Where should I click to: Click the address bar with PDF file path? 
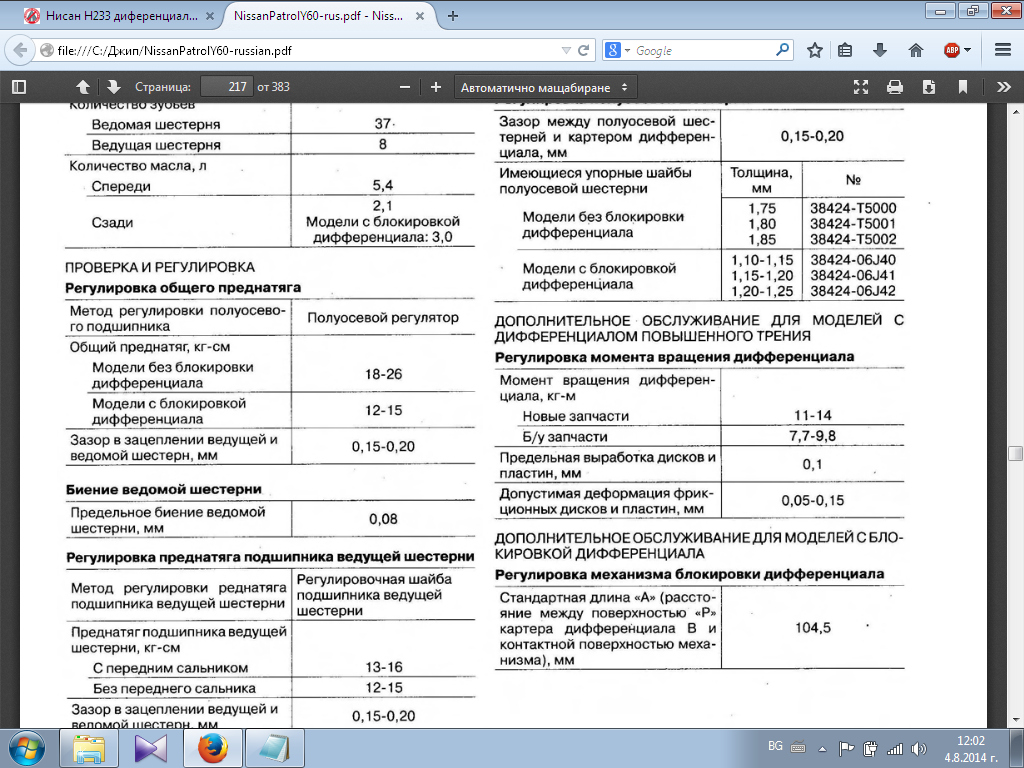click(300, 50)
